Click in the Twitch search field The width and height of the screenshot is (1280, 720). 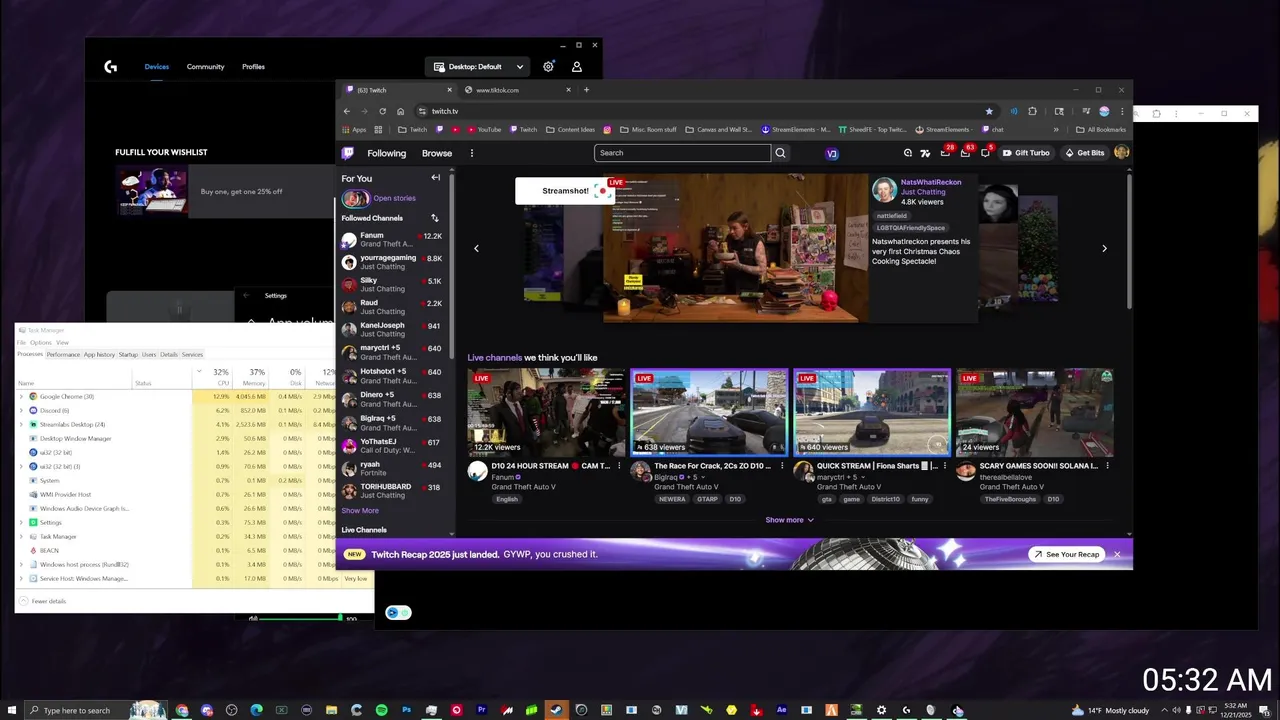(682, 153)
